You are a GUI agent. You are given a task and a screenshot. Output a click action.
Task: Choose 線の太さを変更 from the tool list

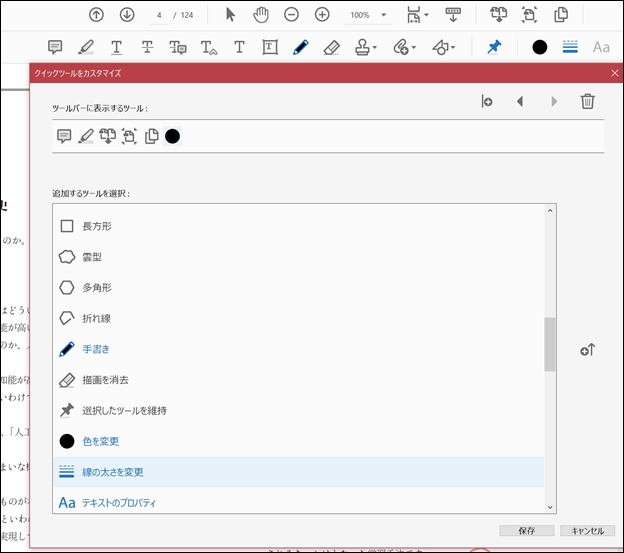(298, 472)
